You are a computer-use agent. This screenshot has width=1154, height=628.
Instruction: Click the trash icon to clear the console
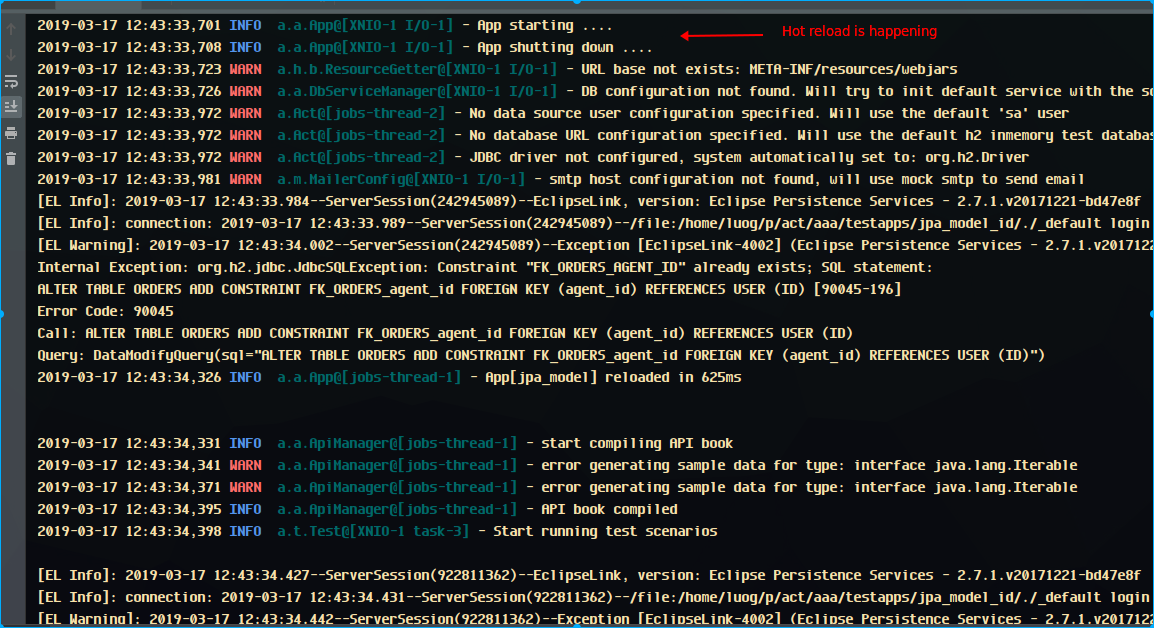tap(11, 160)
